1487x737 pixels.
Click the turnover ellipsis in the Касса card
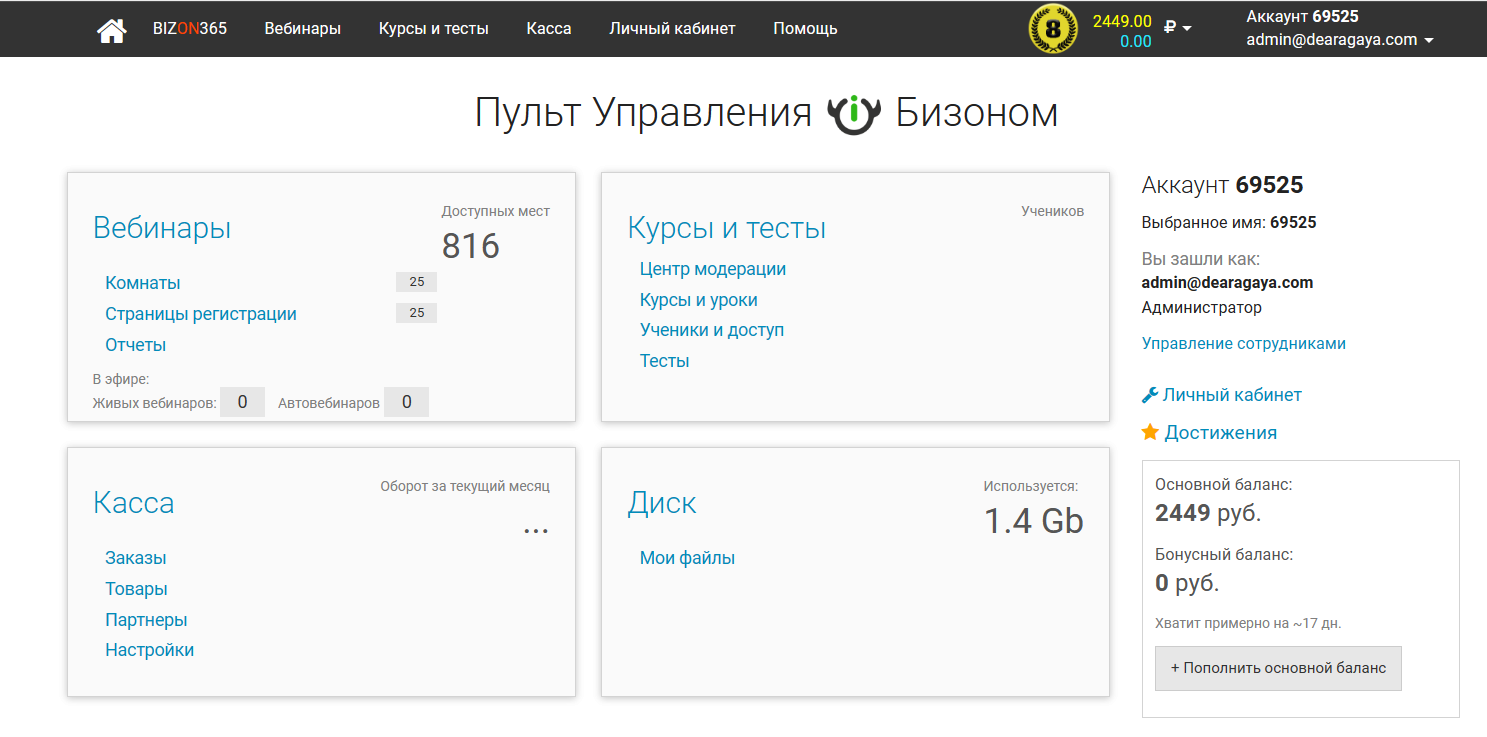pyautogui.click(x=536, y=530)
